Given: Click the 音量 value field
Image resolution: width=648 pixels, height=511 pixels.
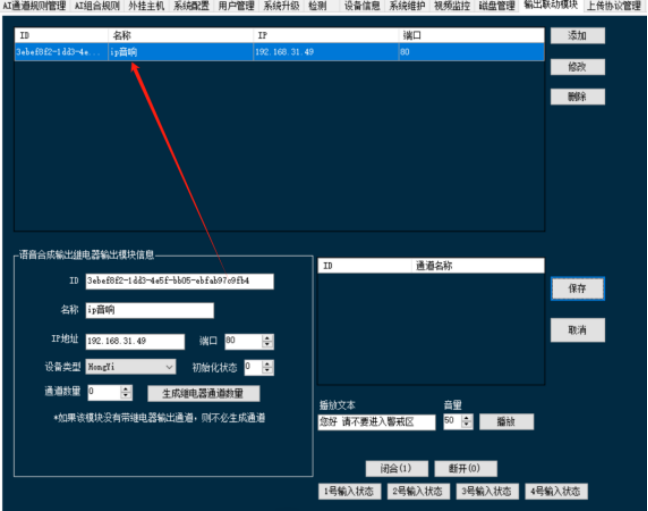Looking at the screenshot, I should point(452,422).
